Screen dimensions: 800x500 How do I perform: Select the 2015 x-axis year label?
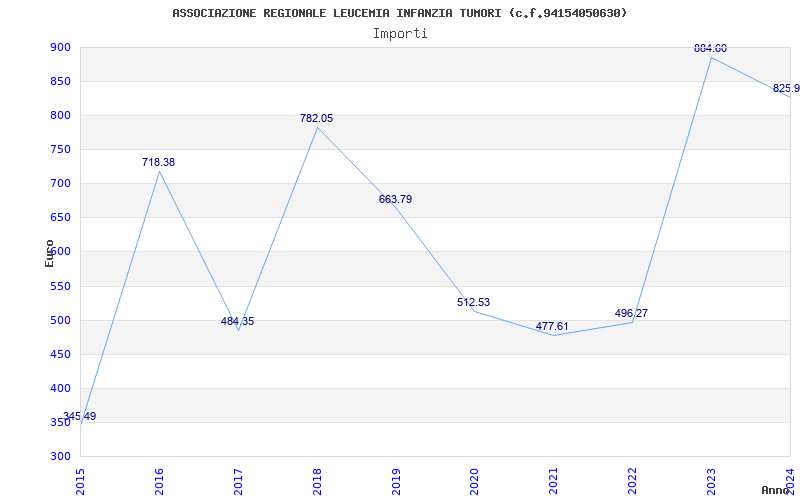click(x=81, y=481)
